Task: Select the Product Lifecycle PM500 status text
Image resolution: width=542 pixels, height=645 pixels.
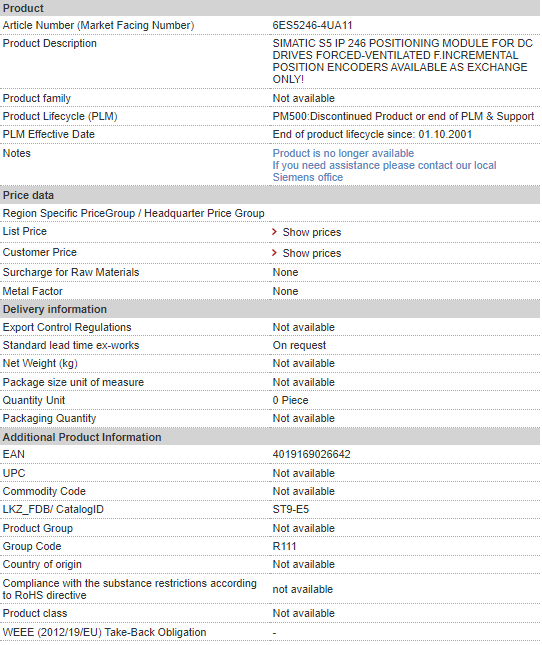Action: click(403, 116)
